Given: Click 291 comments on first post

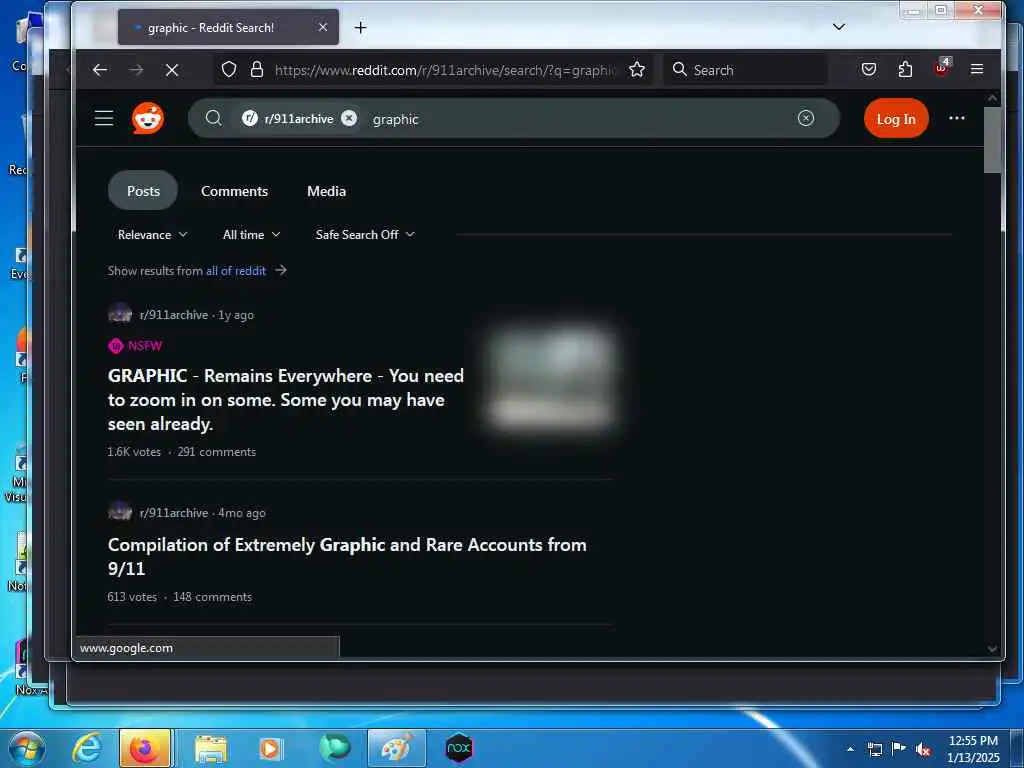Looking at the screenshot, I should tap(217, 452).
